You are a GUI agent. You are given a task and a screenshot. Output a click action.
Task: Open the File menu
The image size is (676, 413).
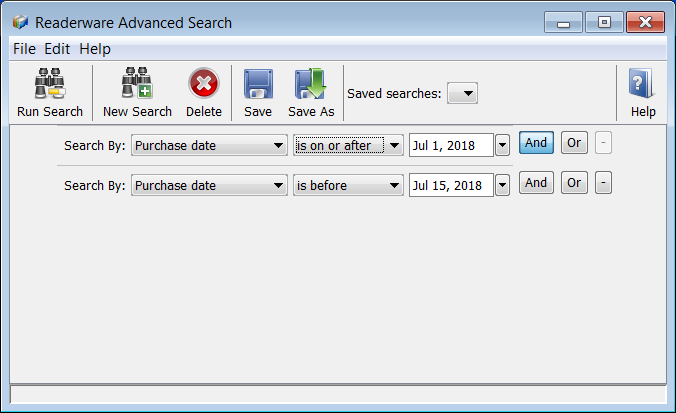[24, 49]
